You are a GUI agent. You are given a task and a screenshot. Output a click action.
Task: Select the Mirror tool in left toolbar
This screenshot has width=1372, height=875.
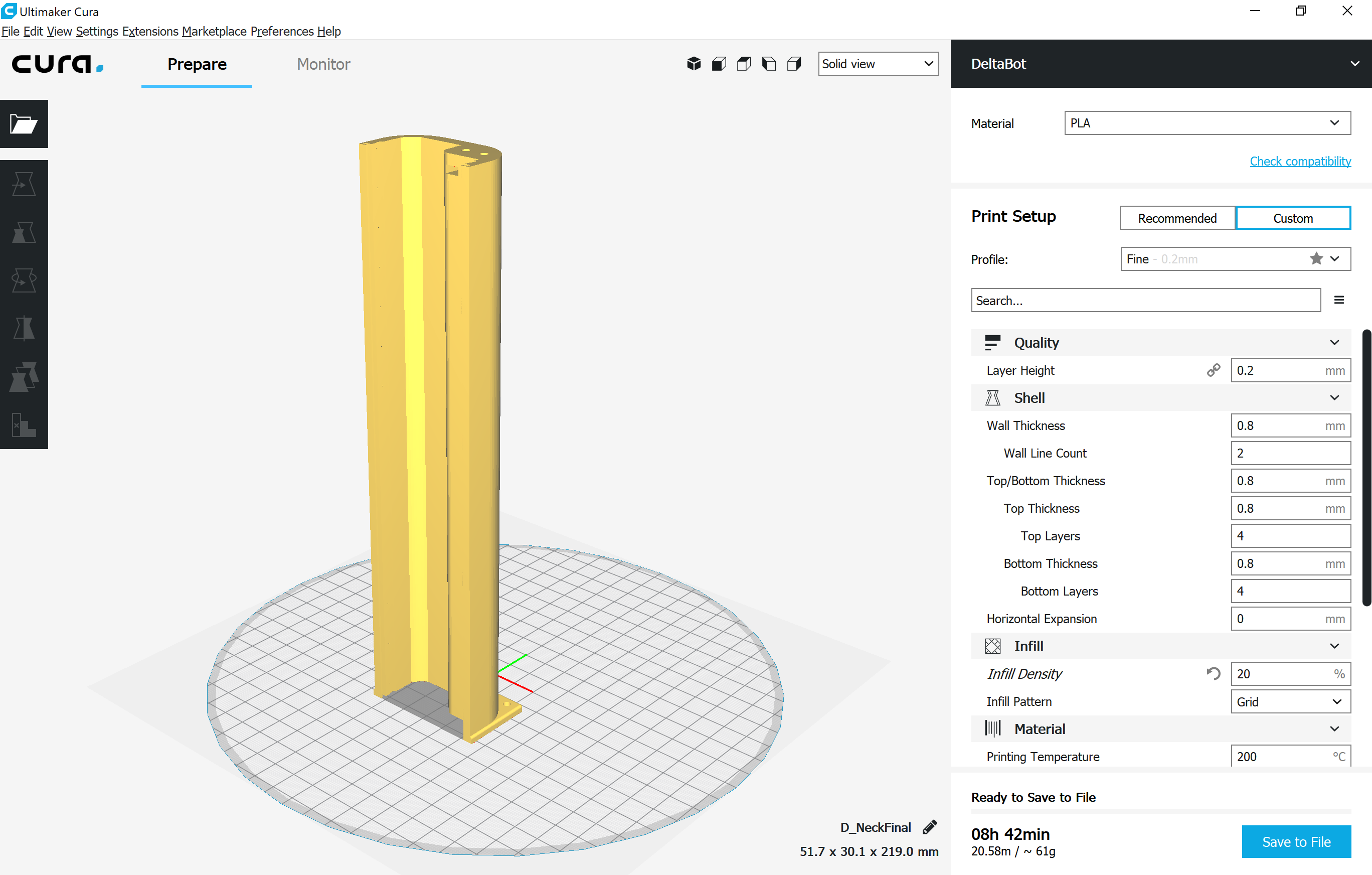click(x=24, y=328)
